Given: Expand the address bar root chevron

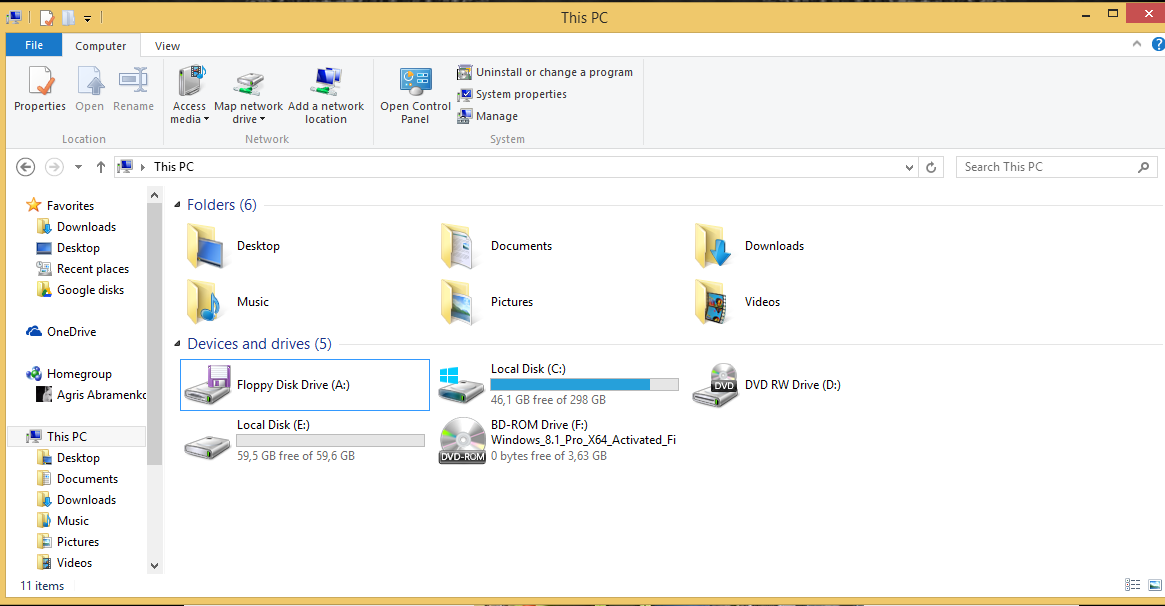Looking at the screenshot, I should point(143,167).
